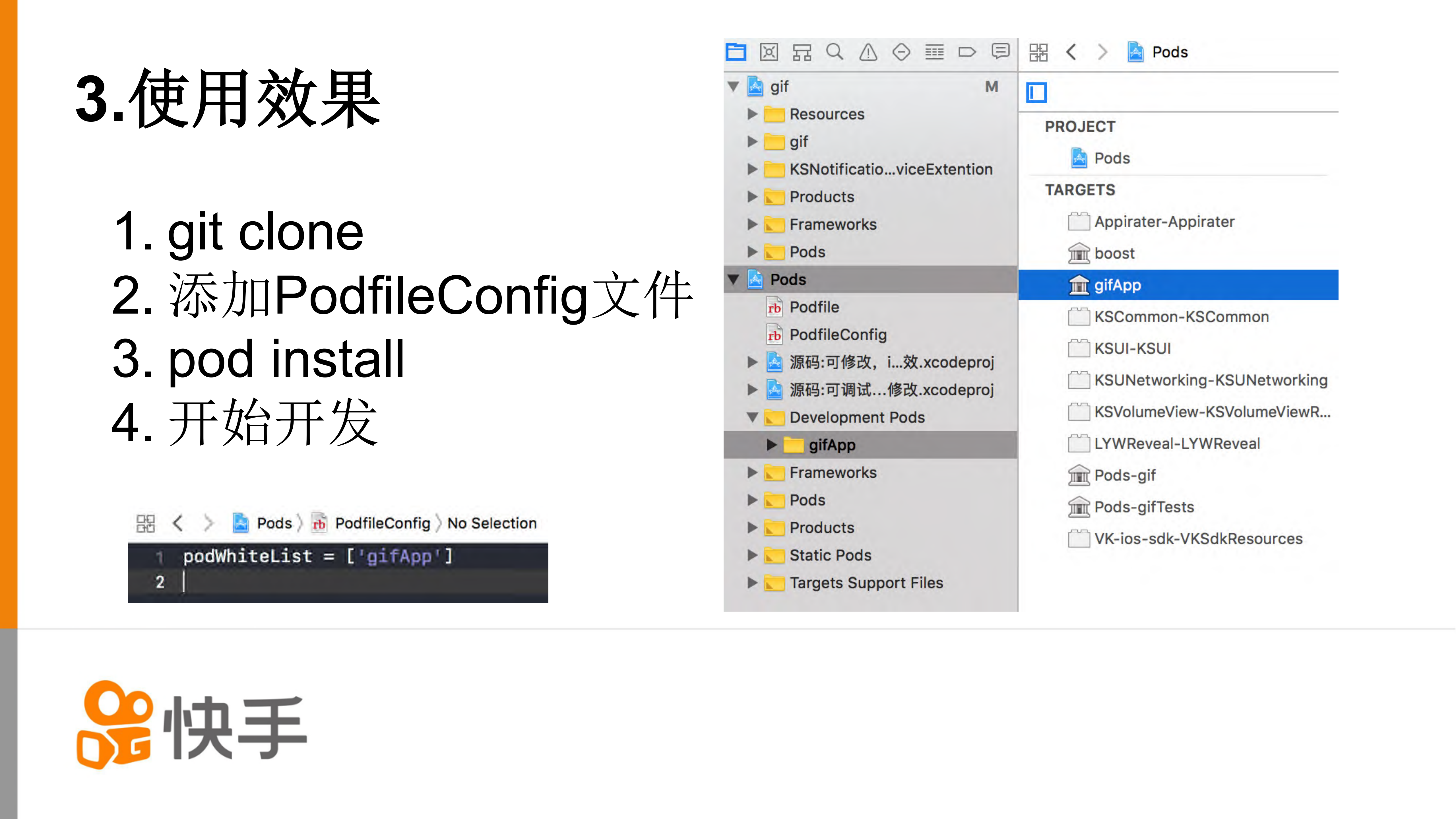
Task: Collapse the Pods project group
Action: (x=733, y=279)
